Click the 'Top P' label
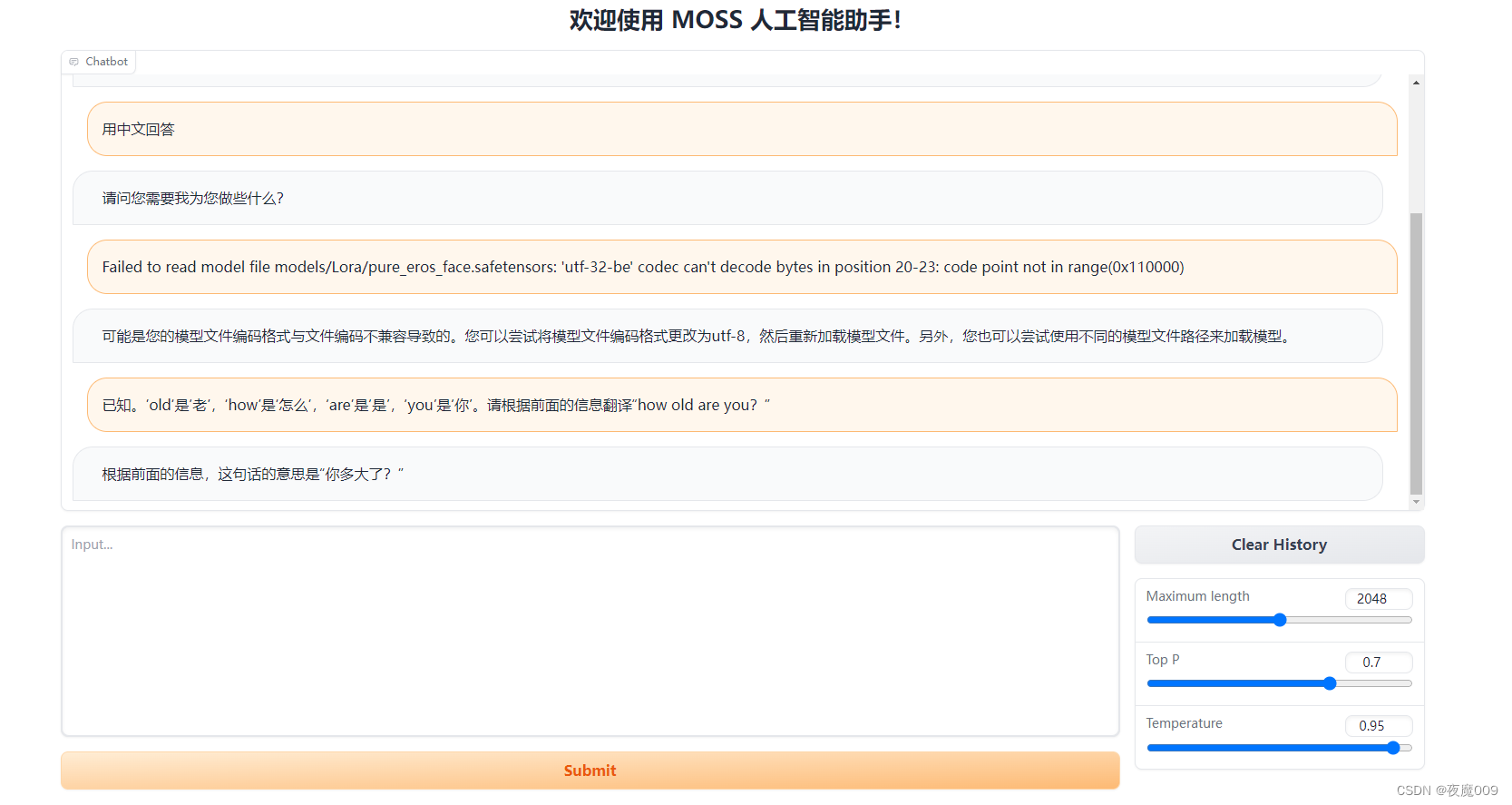Viewport: 1512px width, 805px height. click(x=1163, y=660)
